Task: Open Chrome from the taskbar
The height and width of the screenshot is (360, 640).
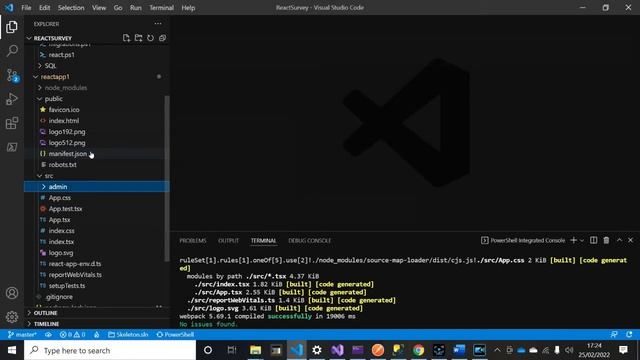Action: (x=418, y=350)
